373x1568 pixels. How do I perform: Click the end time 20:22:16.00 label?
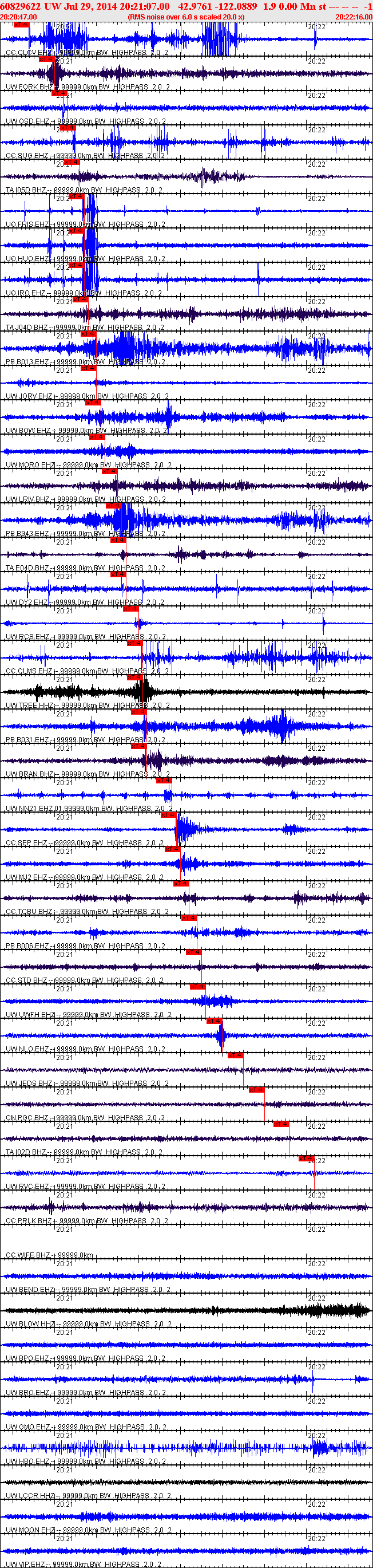point(354,17)
